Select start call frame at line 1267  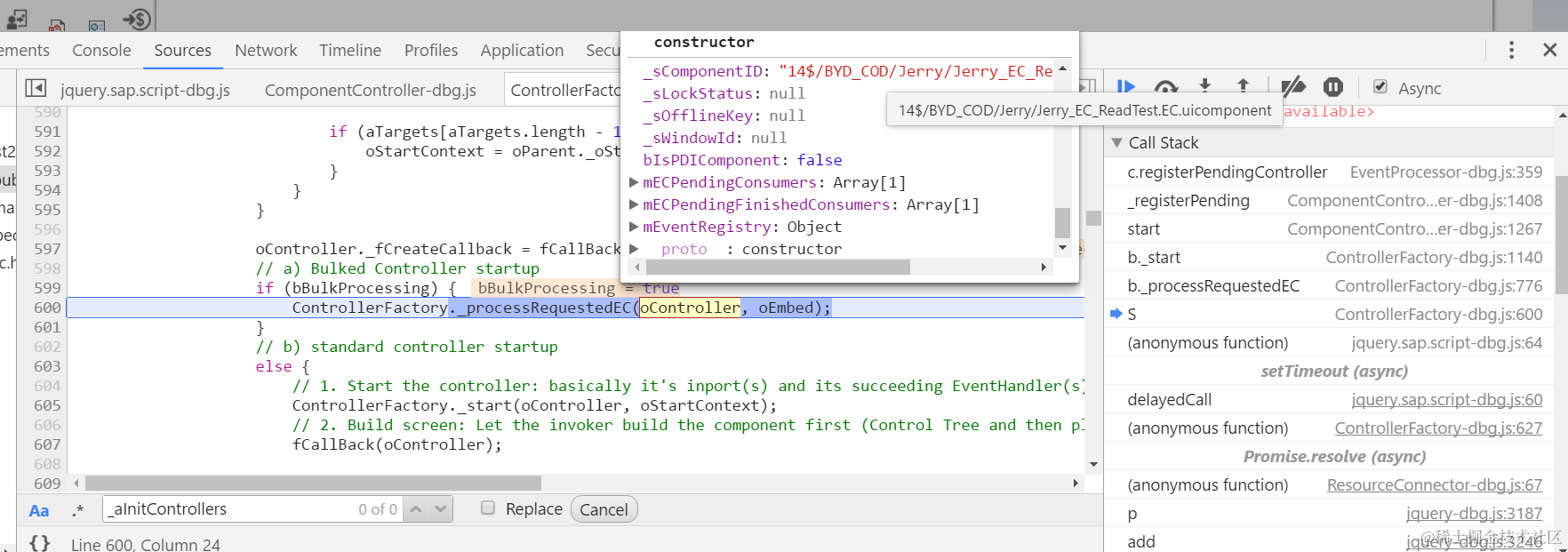[x=1331, y=229]
